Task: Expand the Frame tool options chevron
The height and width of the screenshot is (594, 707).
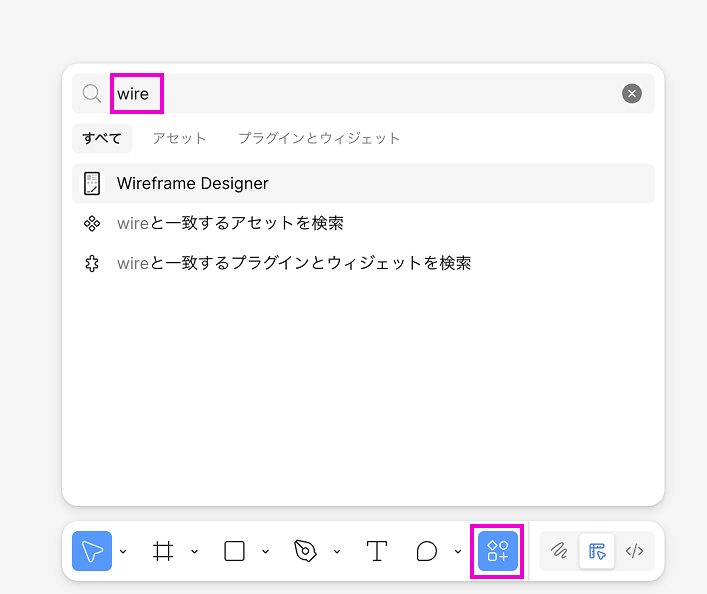Action: pos(194,551)
